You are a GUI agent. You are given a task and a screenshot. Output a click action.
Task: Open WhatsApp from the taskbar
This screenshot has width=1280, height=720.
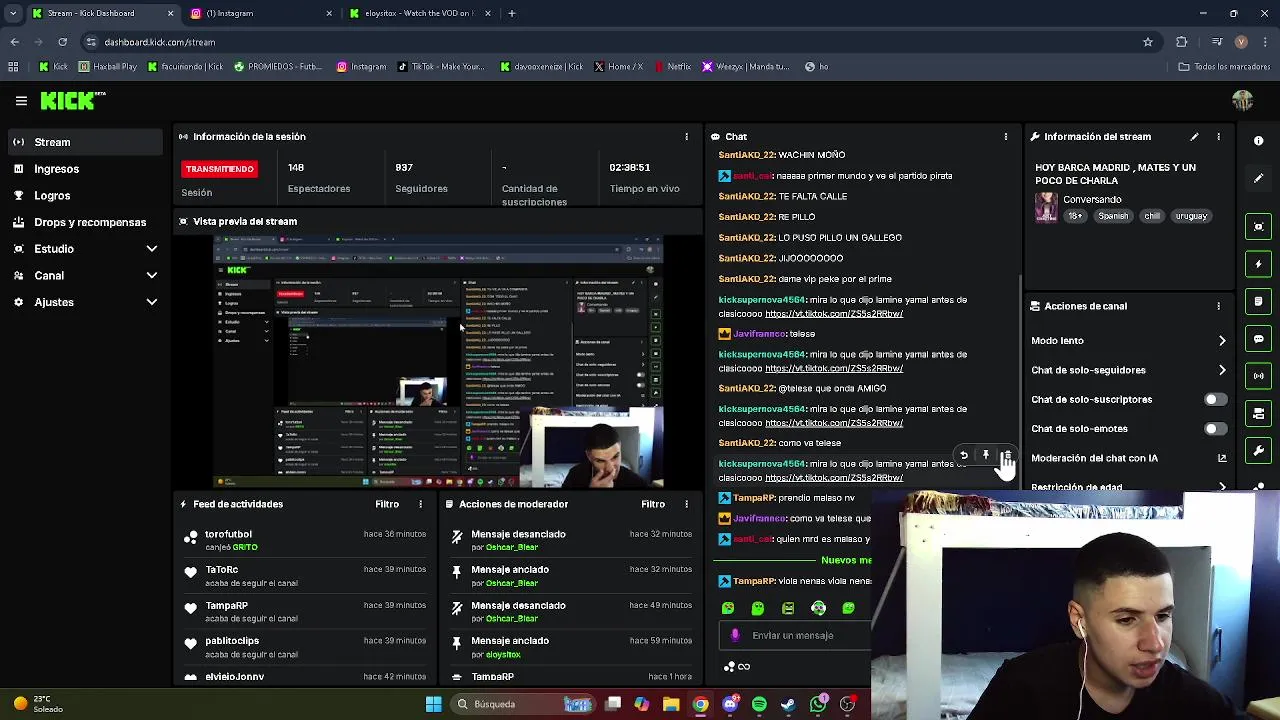[818, 704]
